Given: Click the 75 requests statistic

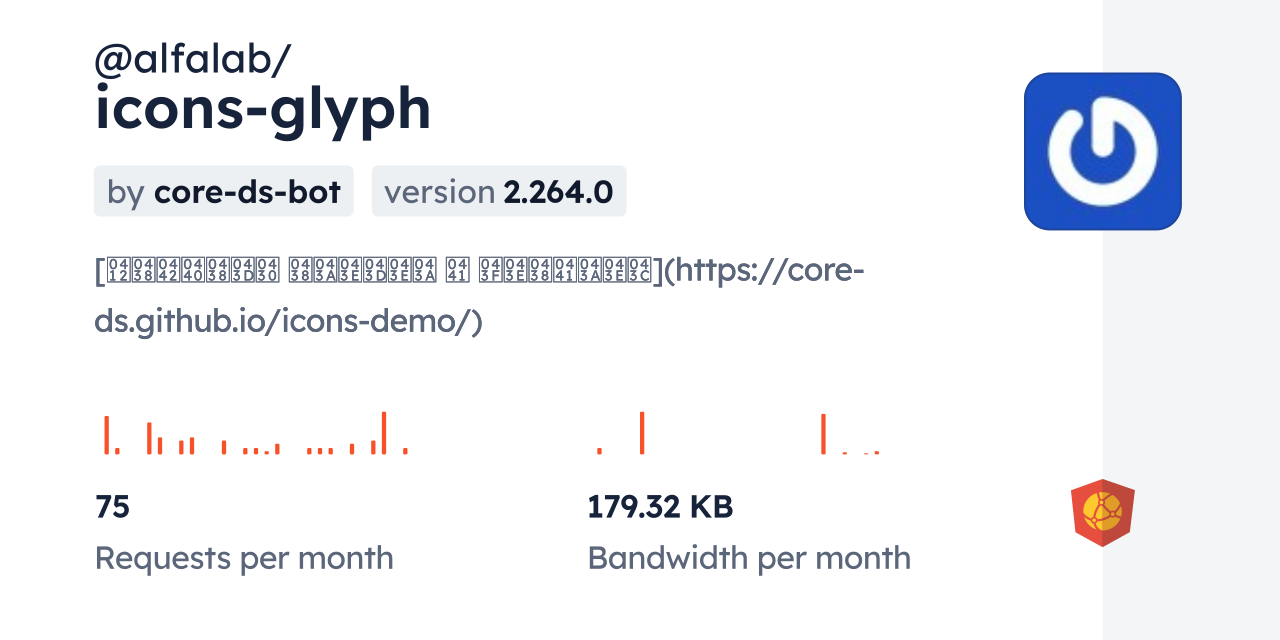Looking at the screenshot, I should pos(112,507).
